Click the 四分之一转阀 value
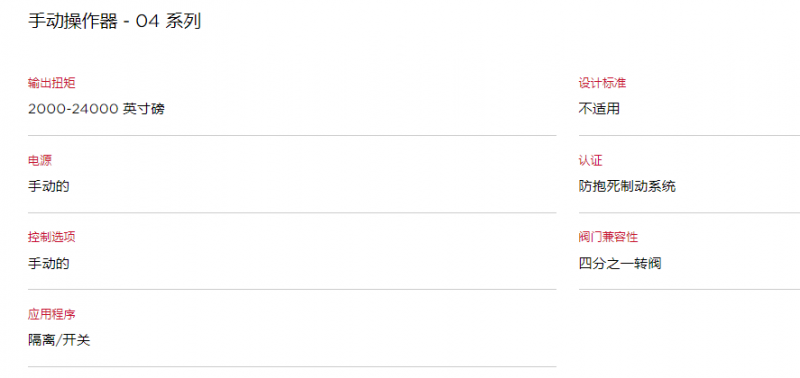Image resolution: width=800 pixels, height=378 pixels. [620, 264]
